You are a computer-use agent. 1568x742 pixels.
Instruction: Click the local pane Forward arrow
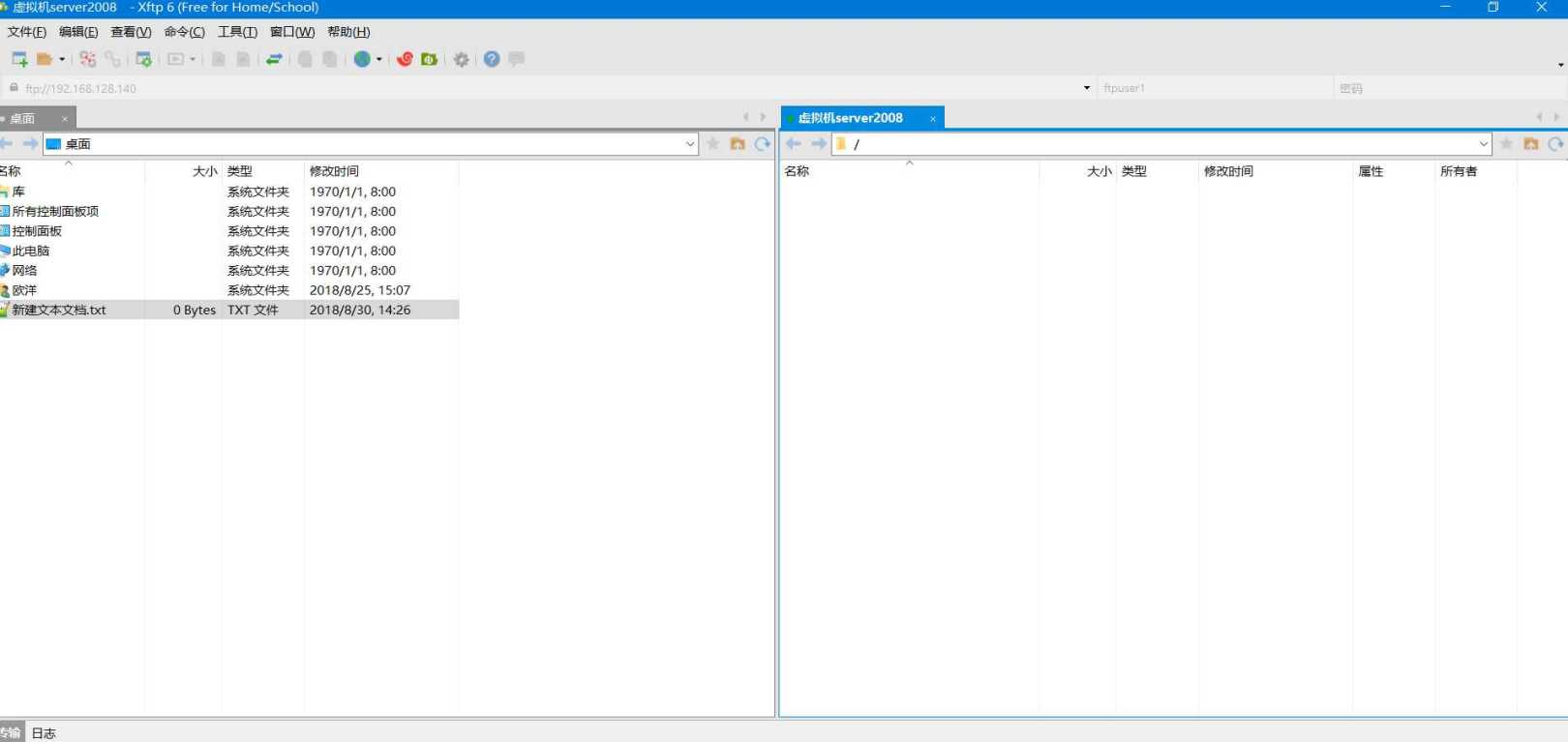[x=30, y=144]
